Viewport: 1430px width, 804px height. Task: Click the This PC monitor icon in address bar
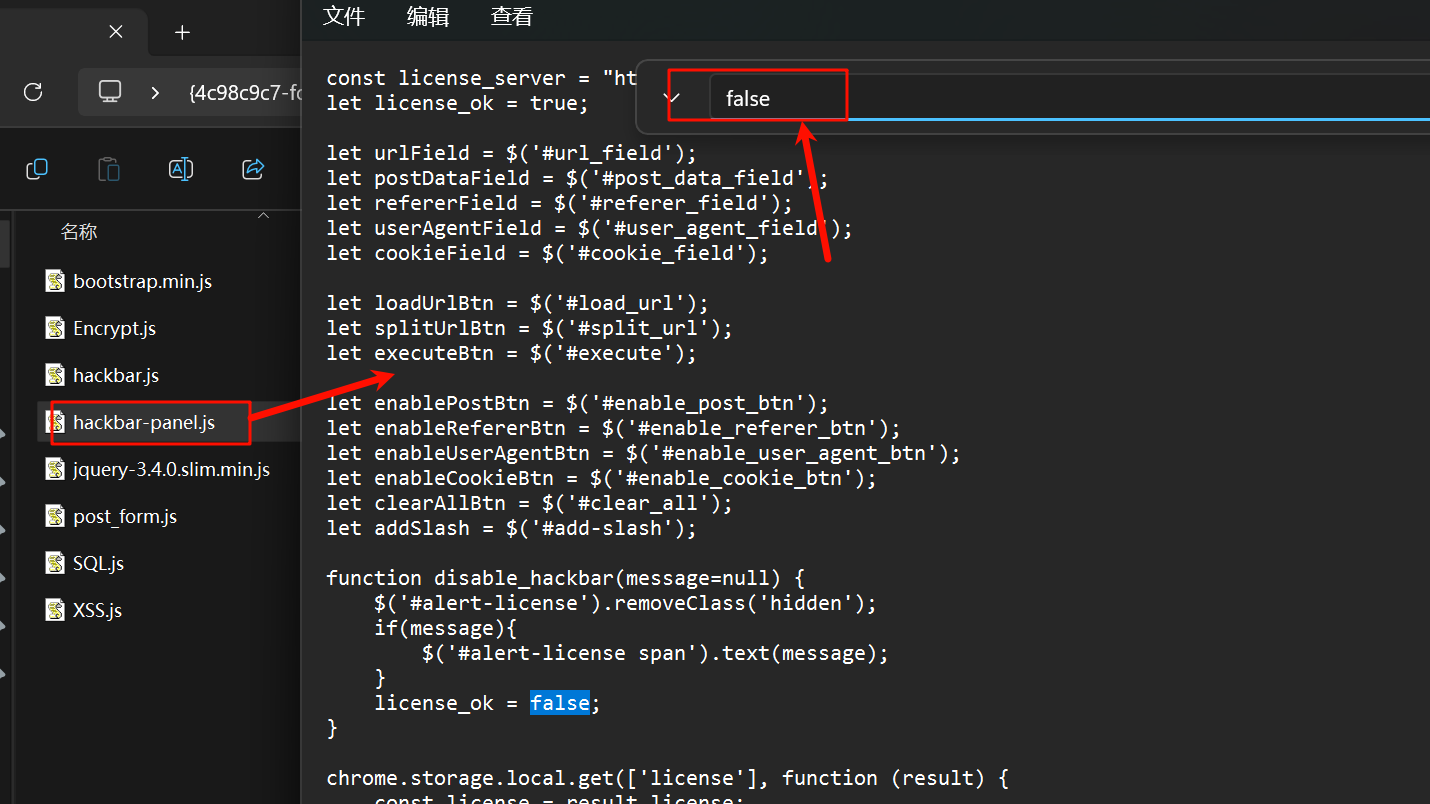[110, 92]
